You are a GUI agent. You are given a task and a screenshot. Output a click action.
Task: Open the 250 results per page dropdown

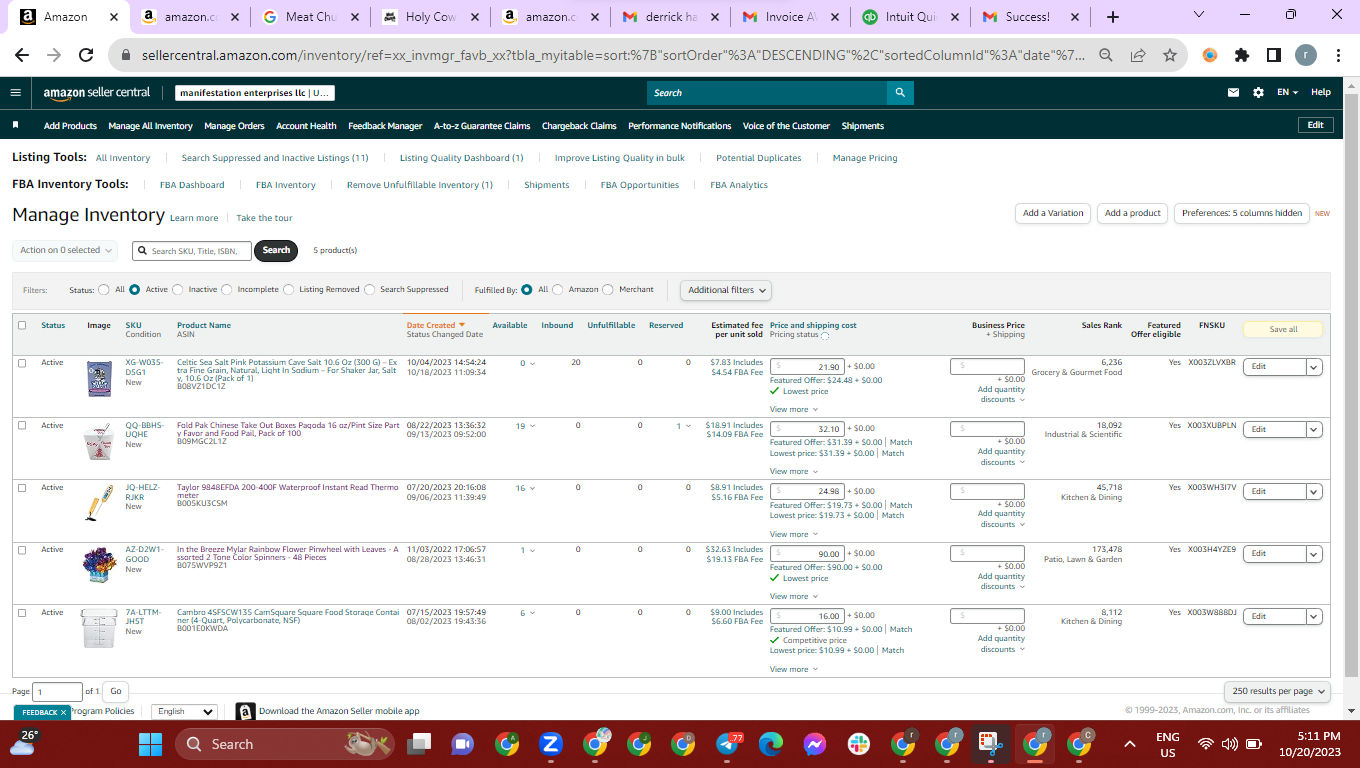pos(1277,691)
